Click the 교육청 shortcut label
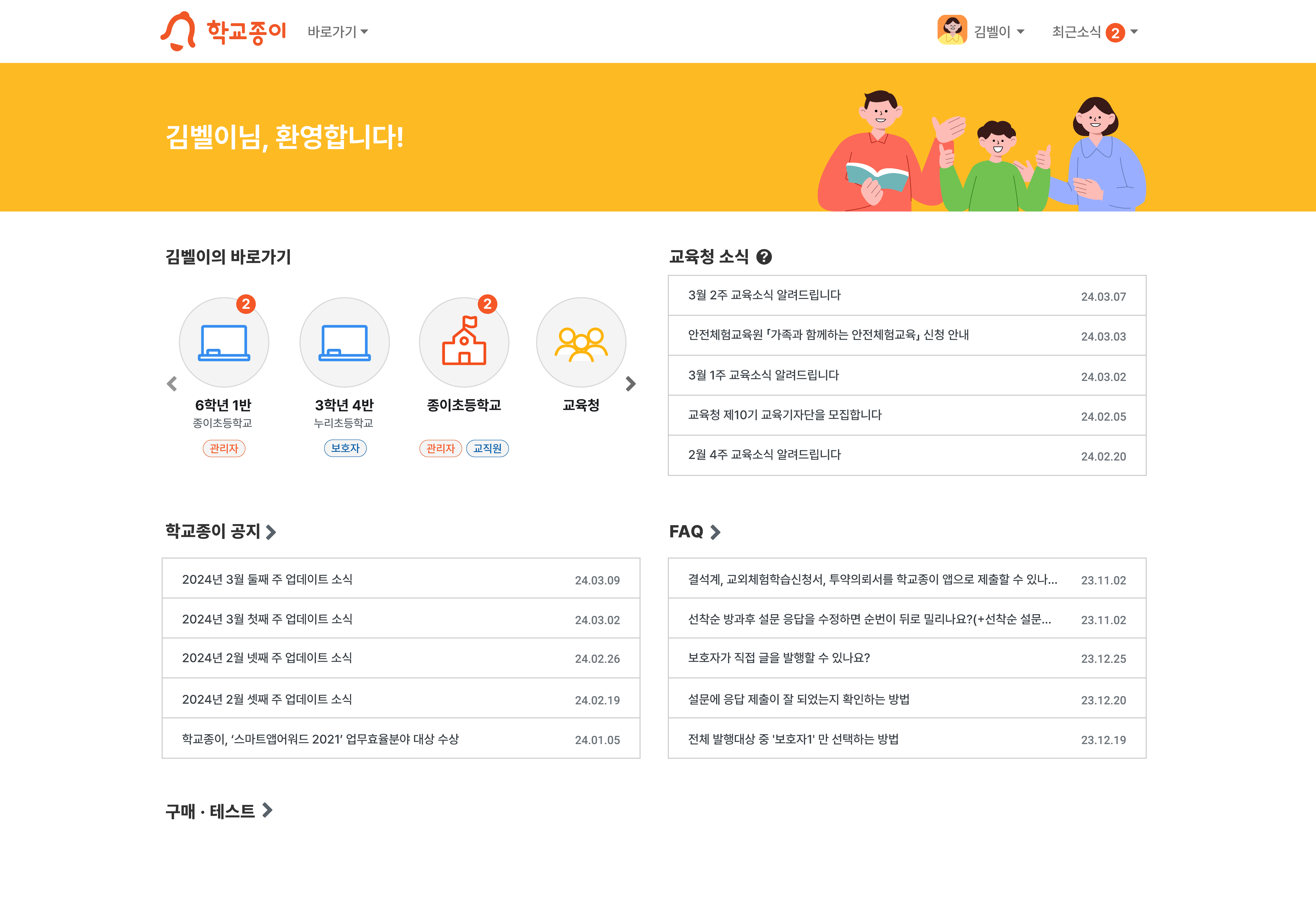The height and width of the screenshot is (899, 1316). point(581,405)
